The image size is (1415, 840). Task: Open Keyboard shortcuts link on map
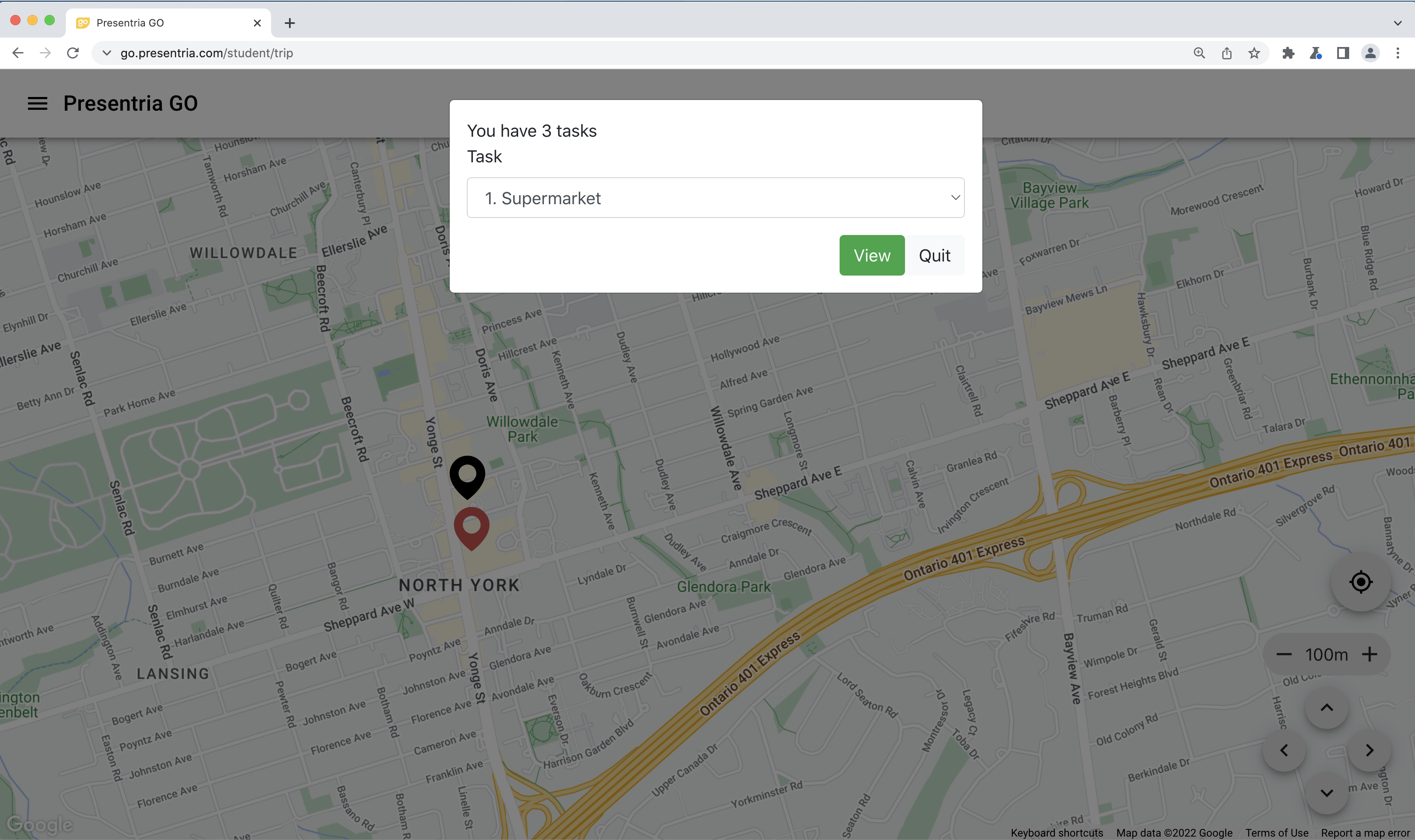[1057, 833]
